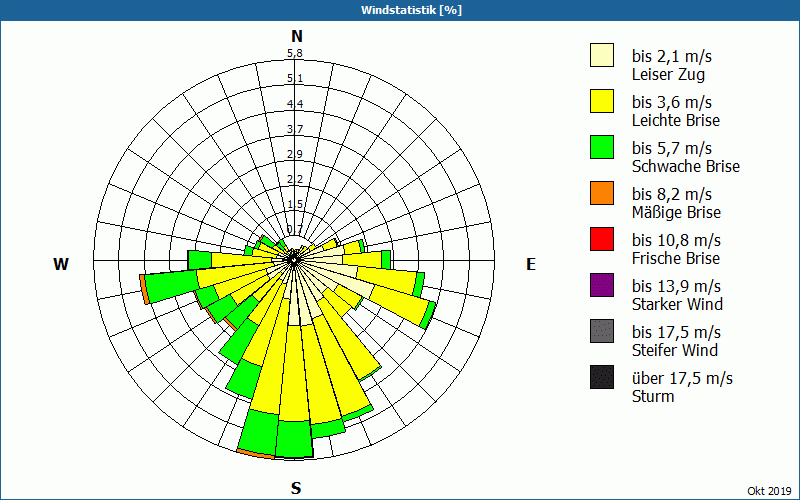Click the '0,7' ring scale value
Image resolution: width=800 pixels, height=500 pixels.
click(295, 229)
